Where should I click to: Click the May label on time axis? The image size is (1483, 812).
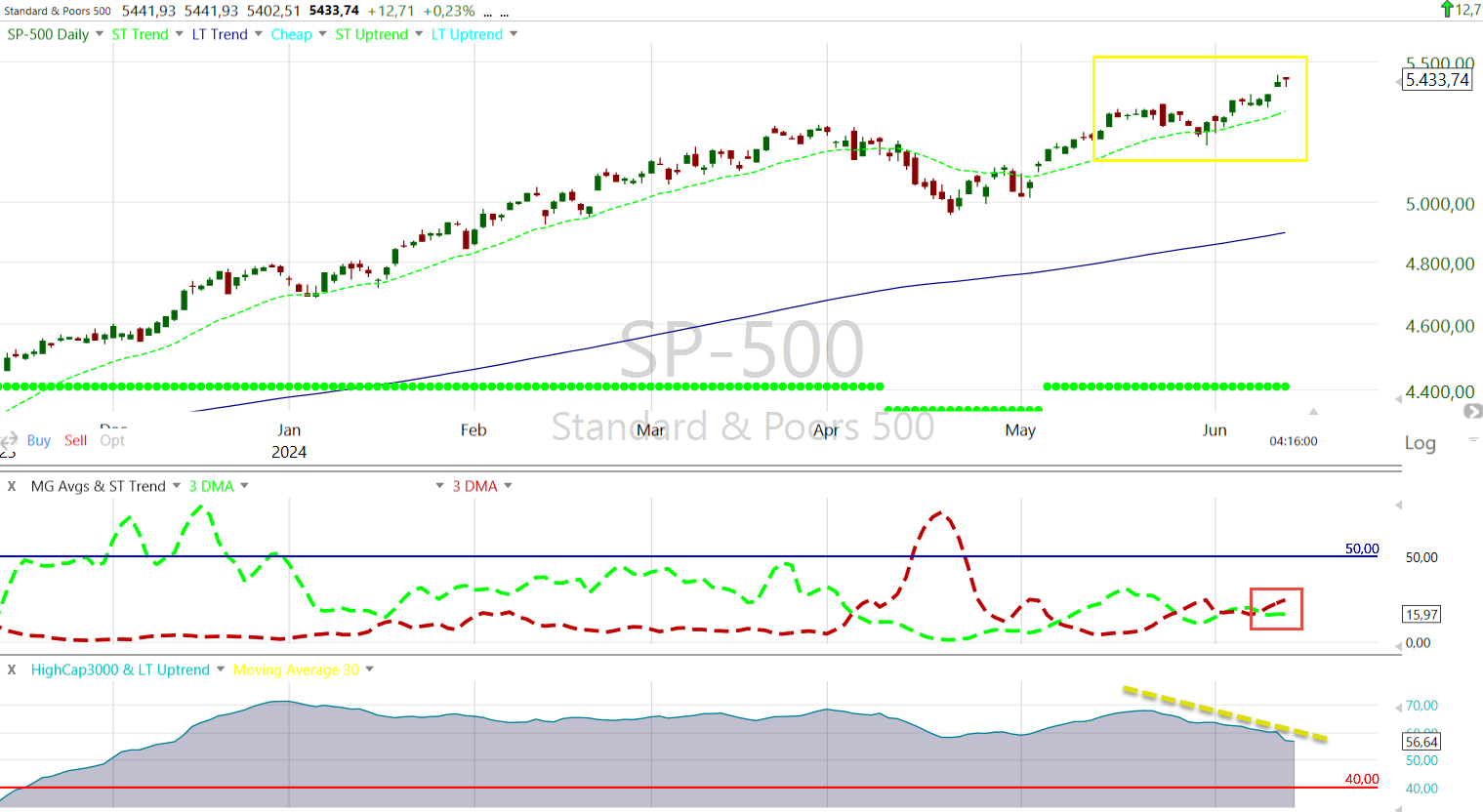pyautogui.click(x=1020, y=430)
